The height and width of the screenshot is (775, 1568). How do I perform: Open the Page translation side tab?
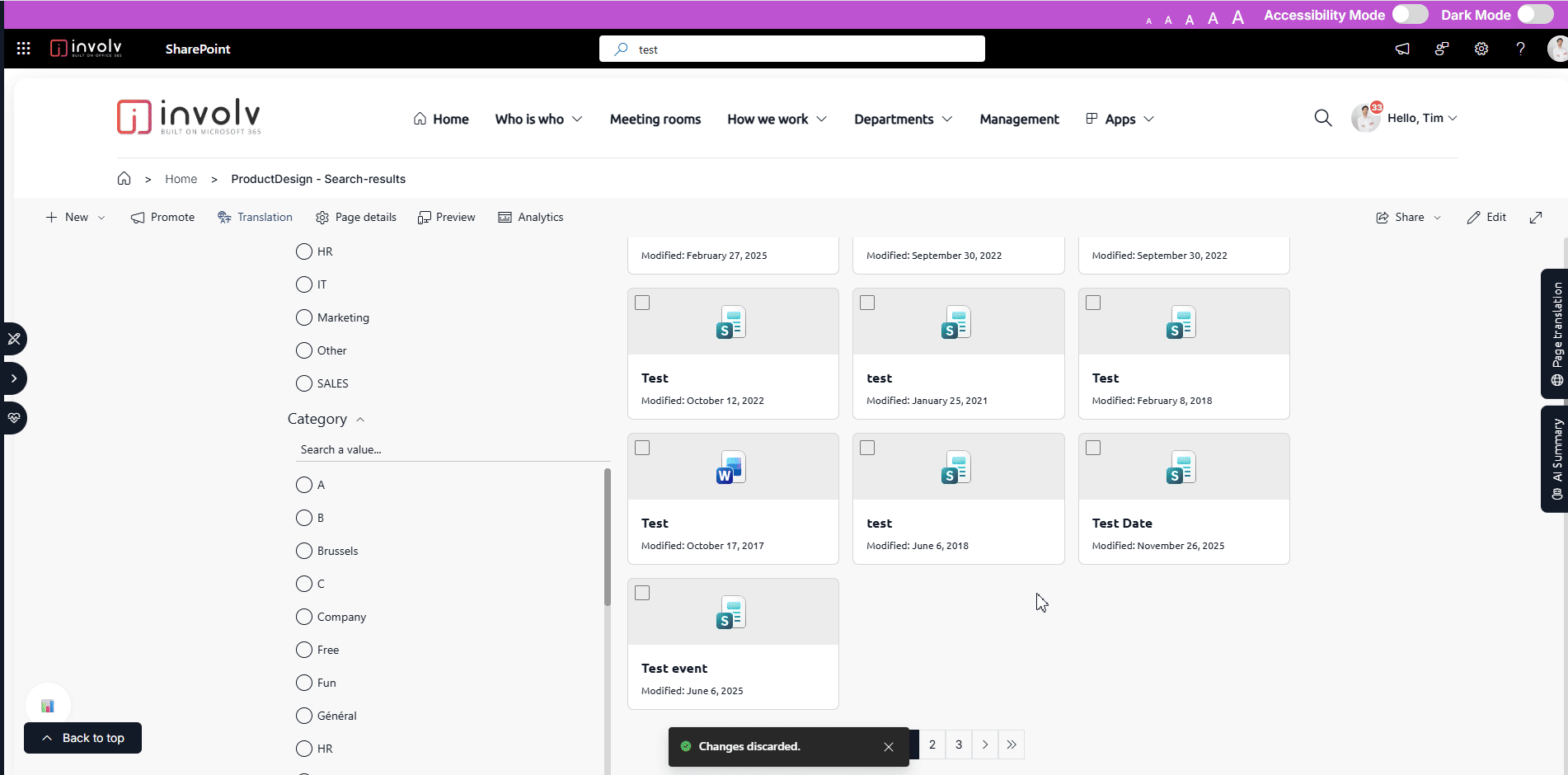pos(1555,334)
